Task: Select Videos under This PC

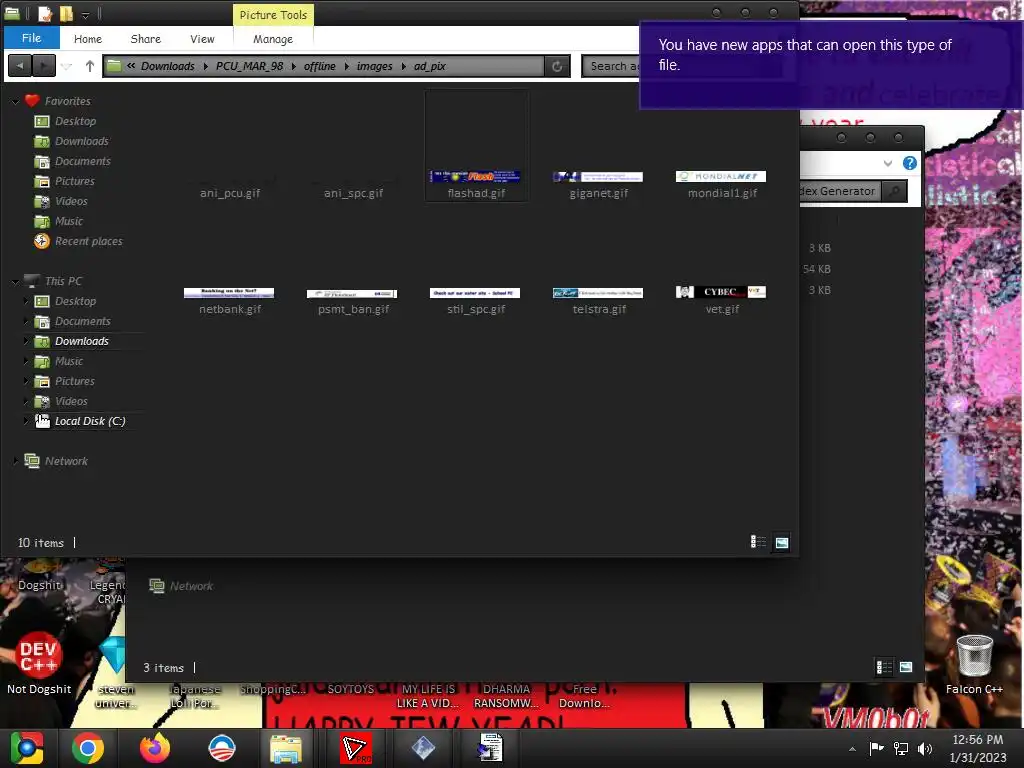Action: (x=71, y=401)
